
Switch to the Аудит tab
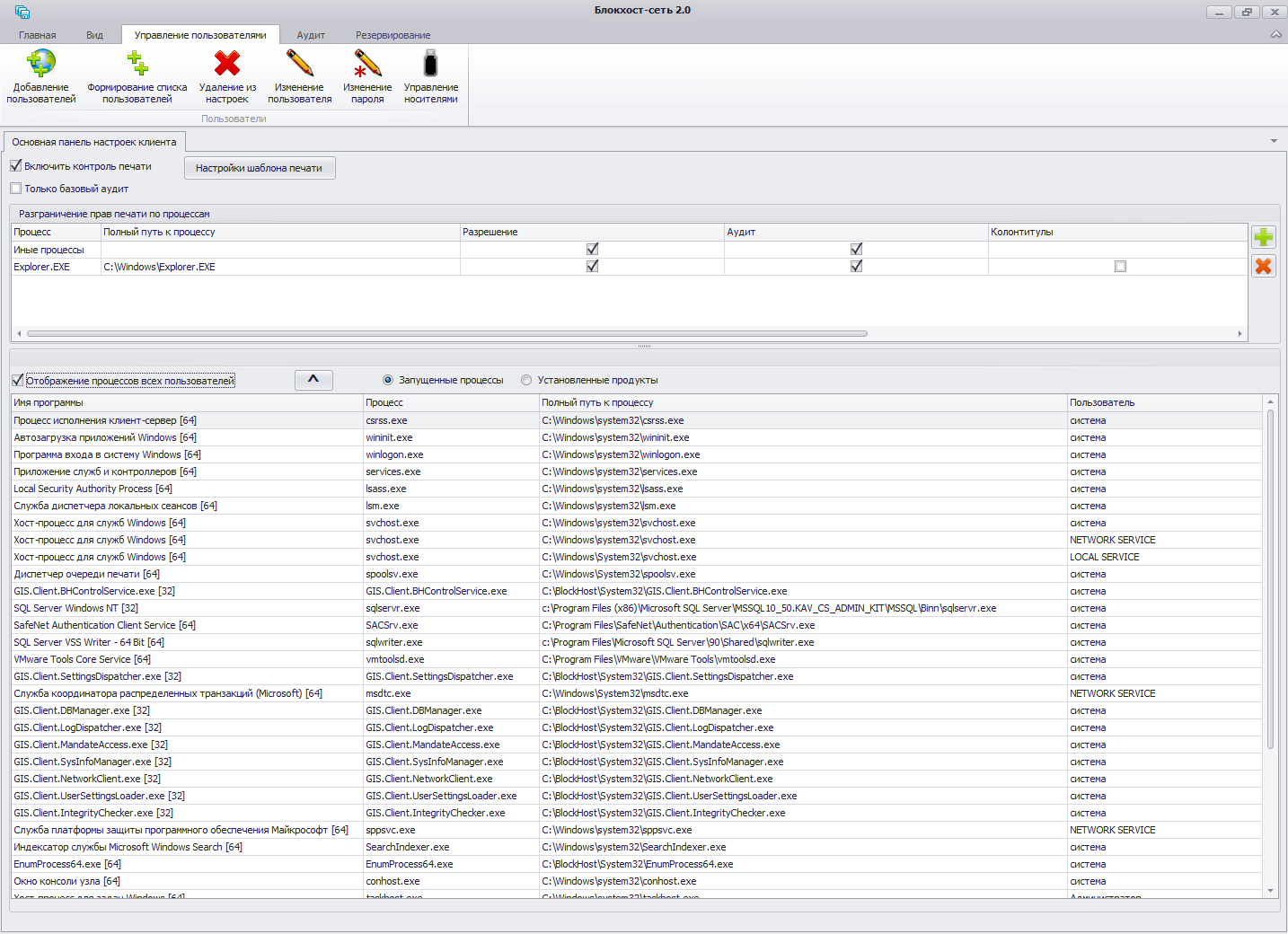point(311,35)
